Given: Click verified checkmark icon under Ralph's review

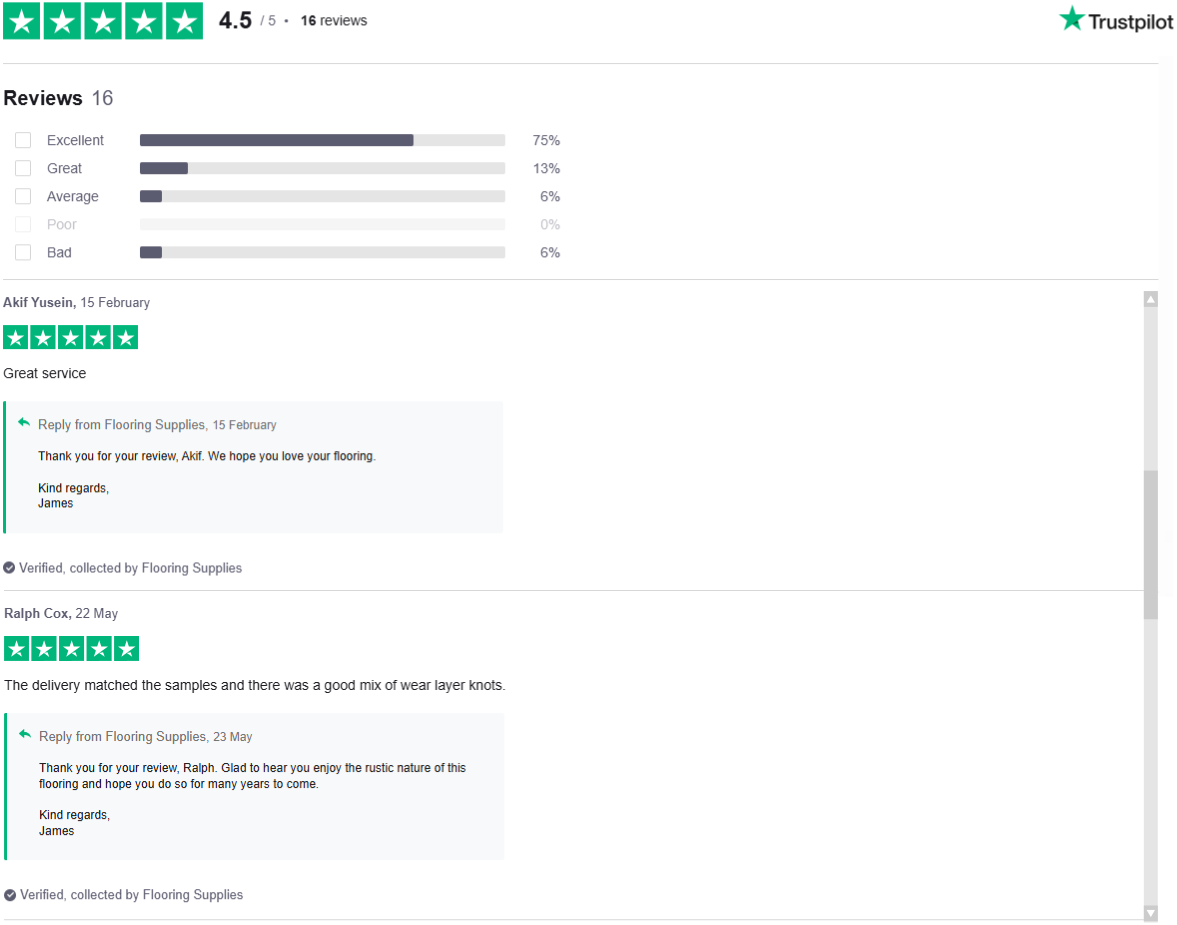Looking at the screenshot, I should [10, 895].
